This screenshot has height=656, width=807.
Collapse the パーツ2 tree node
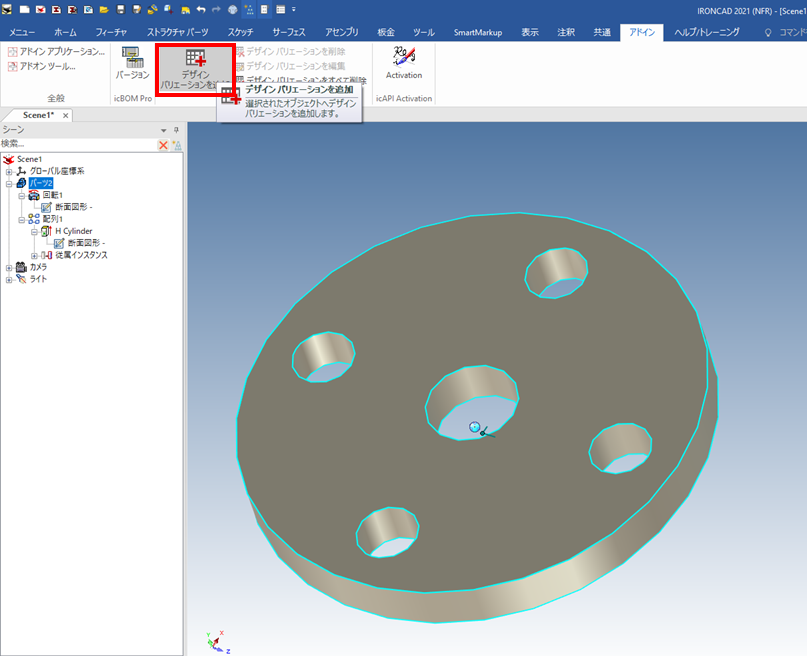click(x=9, y=184)
